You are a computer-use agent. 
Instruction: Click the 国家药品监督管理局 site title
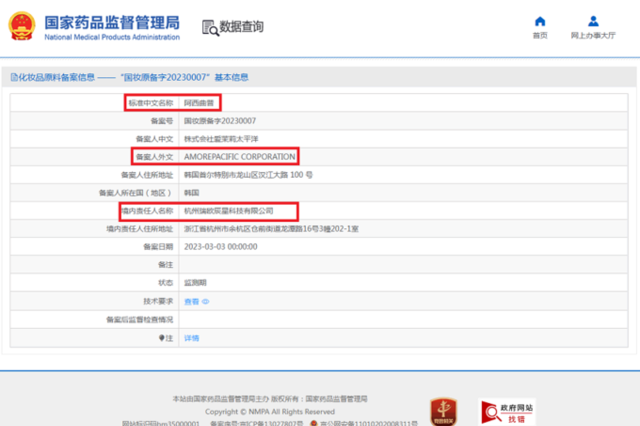pyautogui.click(x=112, y=23)
